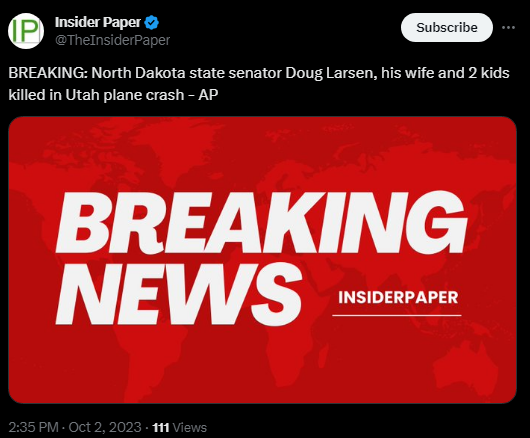530x438 pixels.
Task: Click the 'BREAKING:' prefix in tweet text
Action: (x=48, y=73)
